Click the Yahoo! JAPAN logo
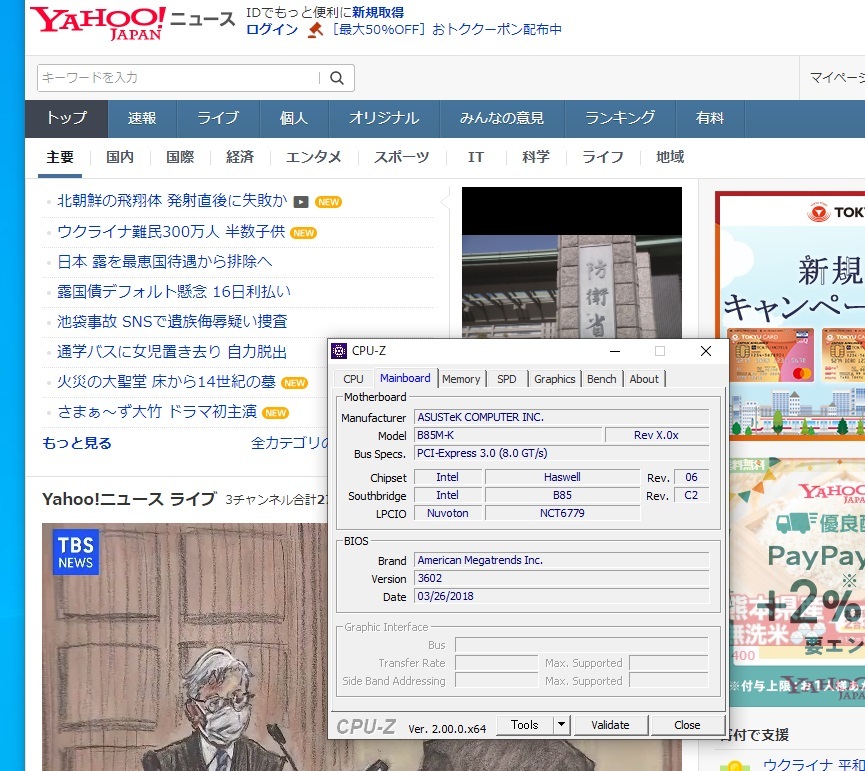Screen dimensions: 865x771 coord(97,23)
